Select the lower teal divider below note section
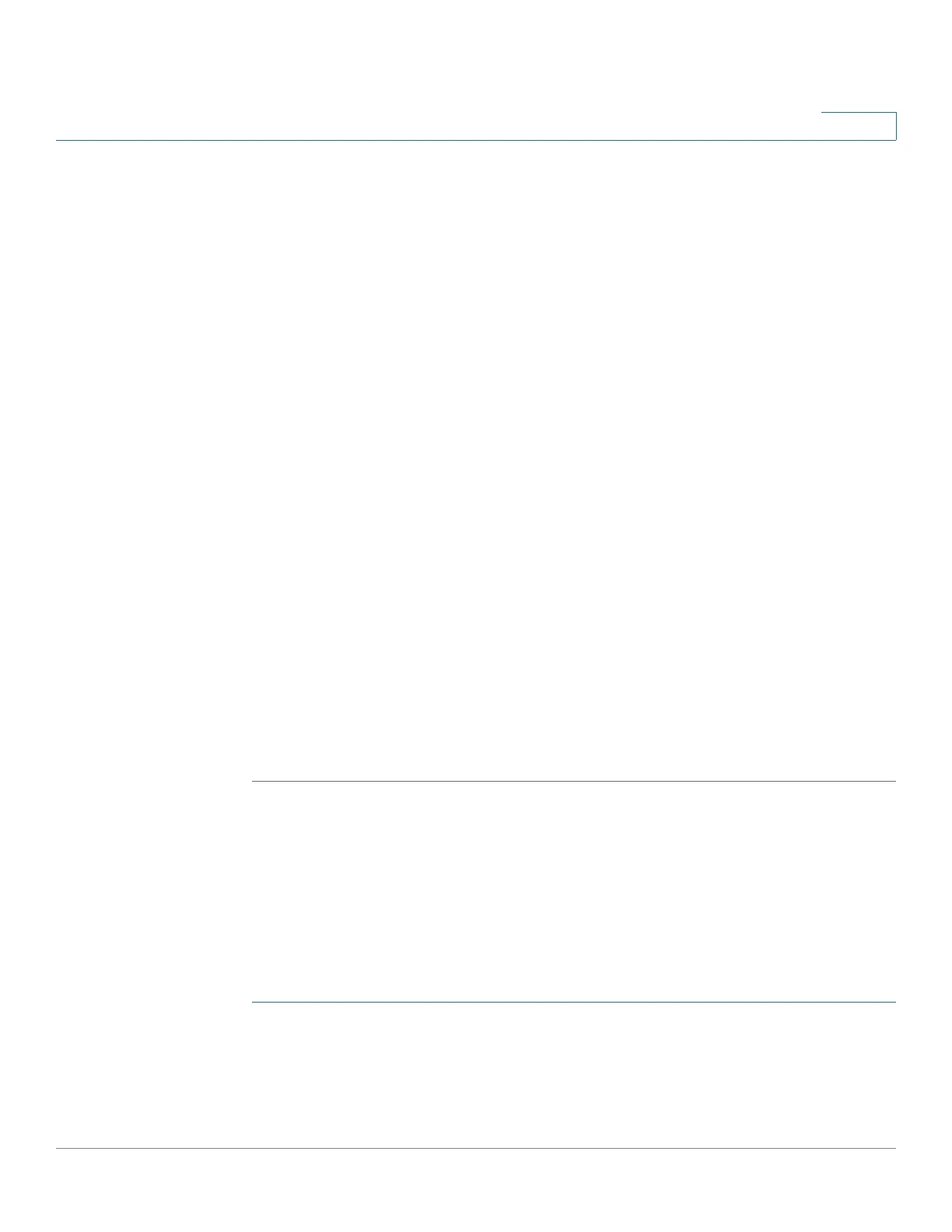This screenshot has height=1232, width=952. (x=574, y=1002)
